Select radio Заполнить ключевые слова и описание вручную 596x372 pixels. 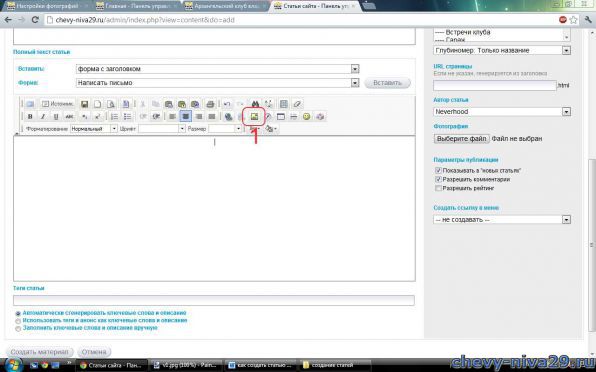(x=18, y=329)
